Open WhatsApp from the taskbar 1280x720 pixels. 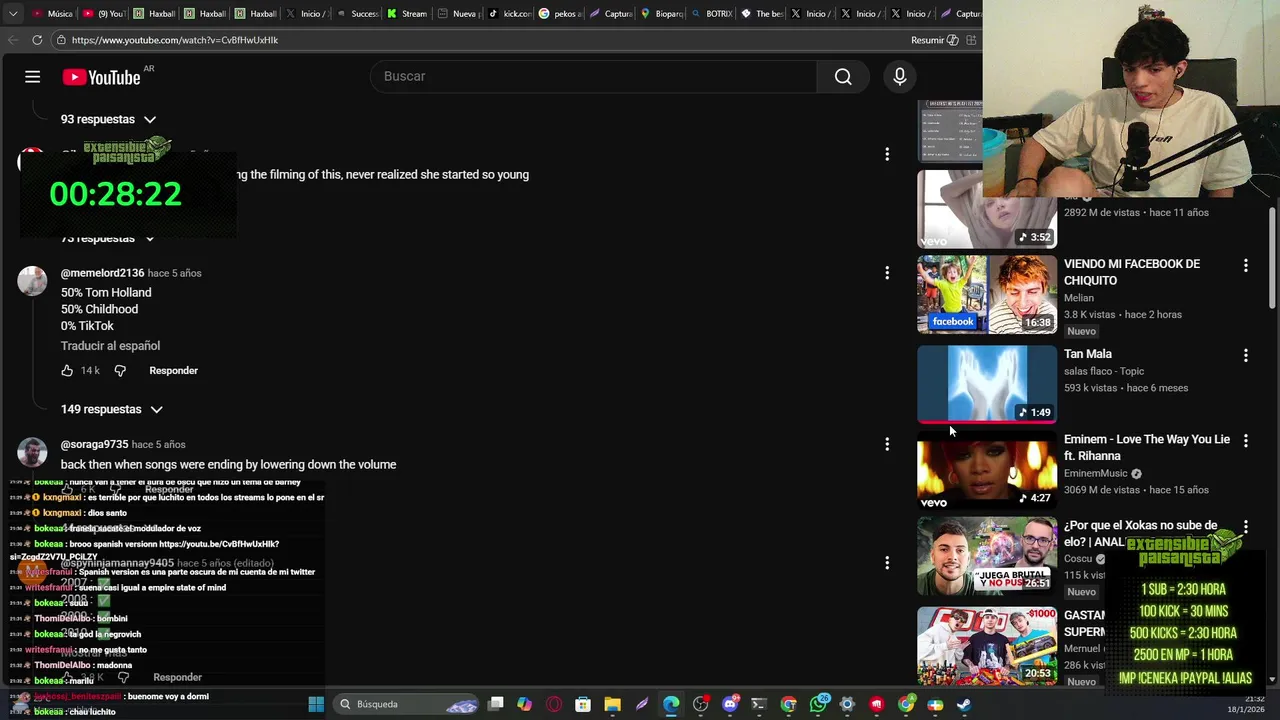[818, 704]
